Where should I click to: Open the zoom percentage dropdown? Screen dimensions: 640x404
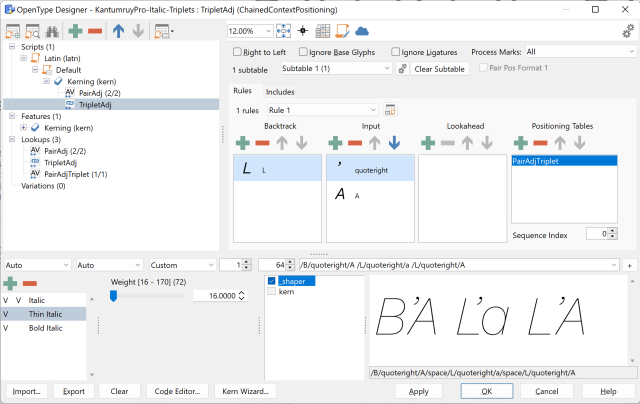[x=248, y=31]
